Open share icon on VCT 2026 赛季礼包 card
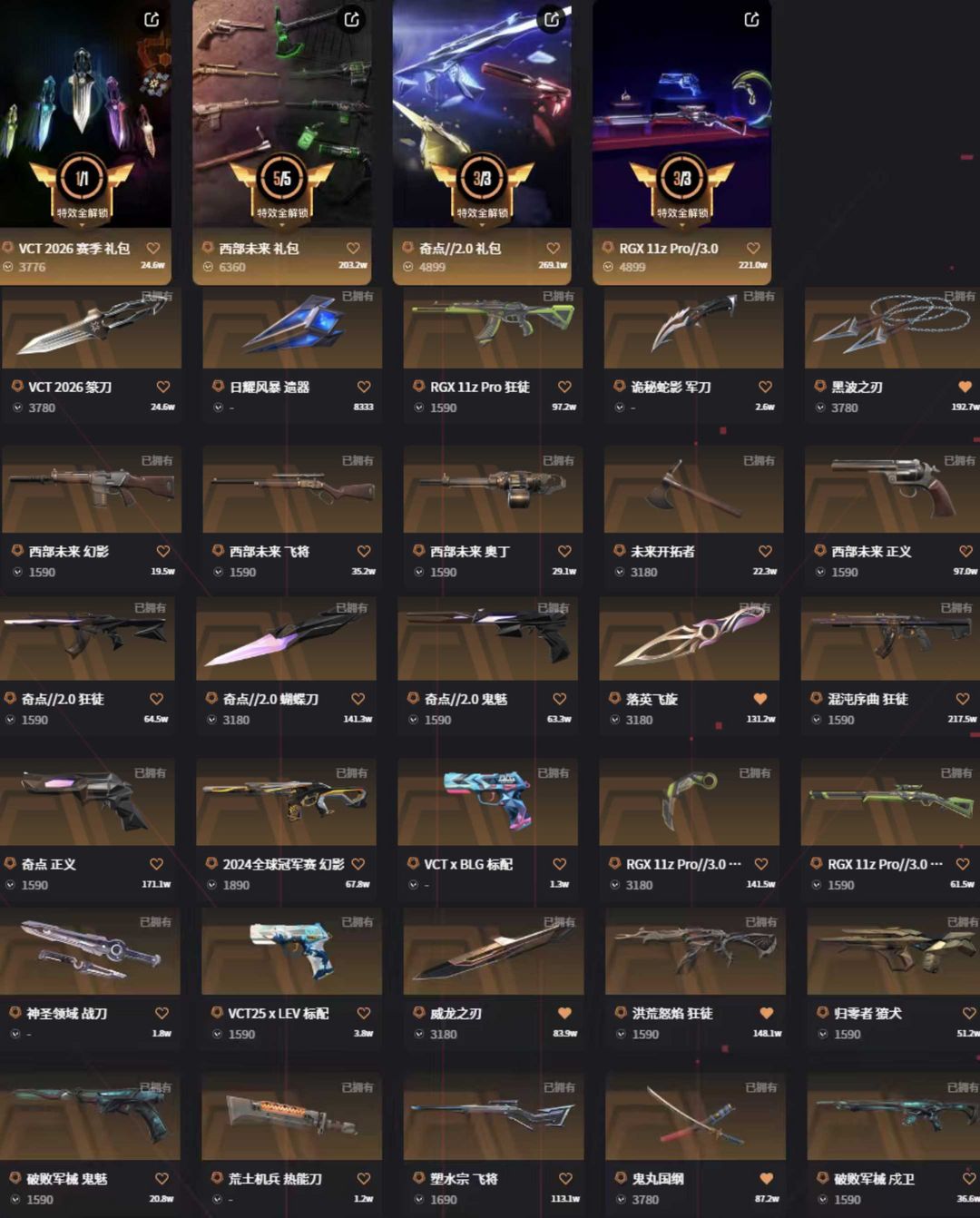Viewport: 980px width, 1218px height. (152, 19)
